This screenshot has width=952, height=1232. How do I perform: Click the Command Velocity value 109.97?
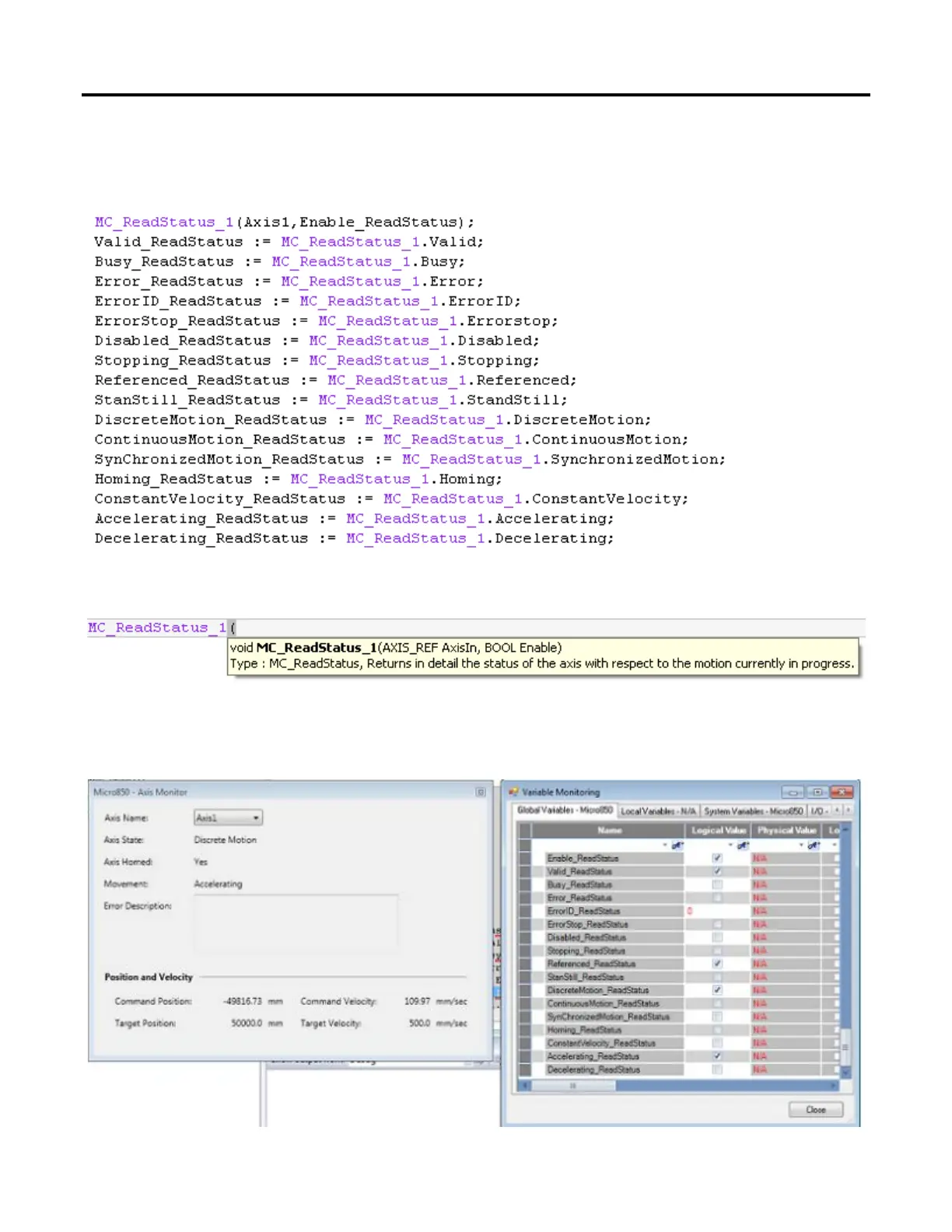417,1001
